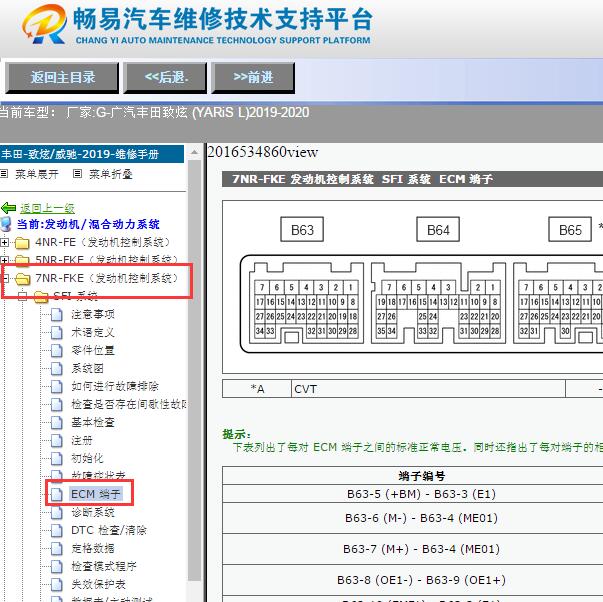Open the 注意事项 page
Viewport: 603px width, 602px height.
(x=93, y=315)
